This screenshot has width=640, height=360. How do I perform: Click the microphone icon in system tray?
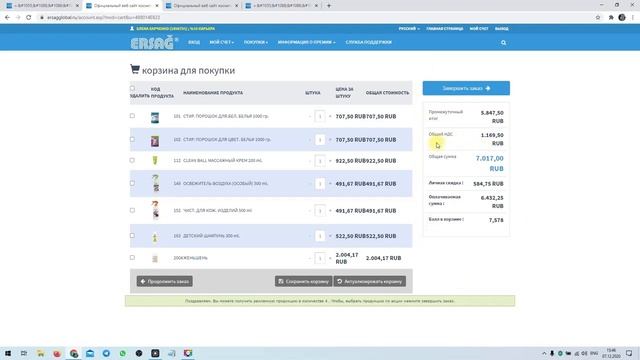tap(552, 353)
